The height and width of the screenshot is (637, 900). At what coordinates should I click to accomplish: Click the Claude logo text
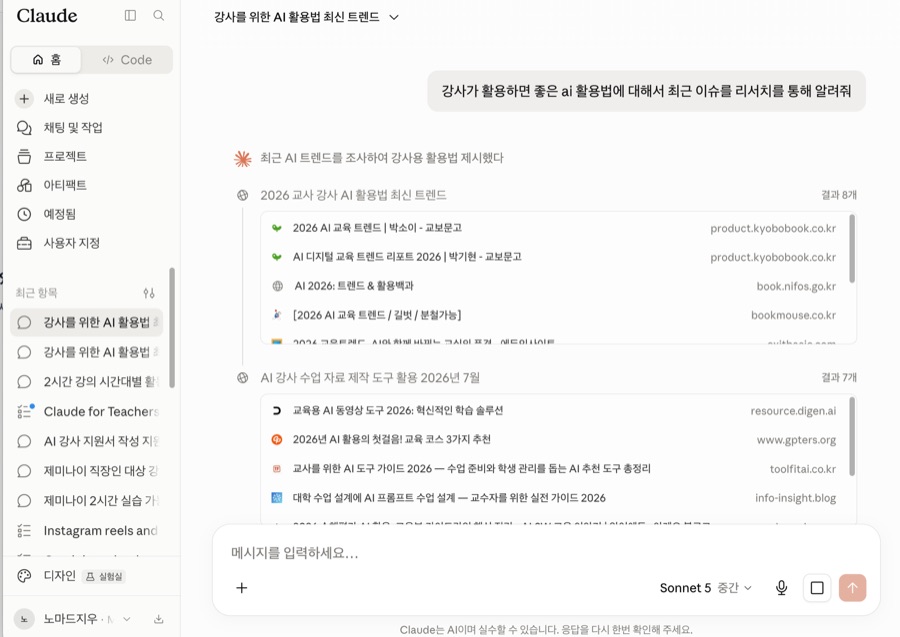pos(46,15)
